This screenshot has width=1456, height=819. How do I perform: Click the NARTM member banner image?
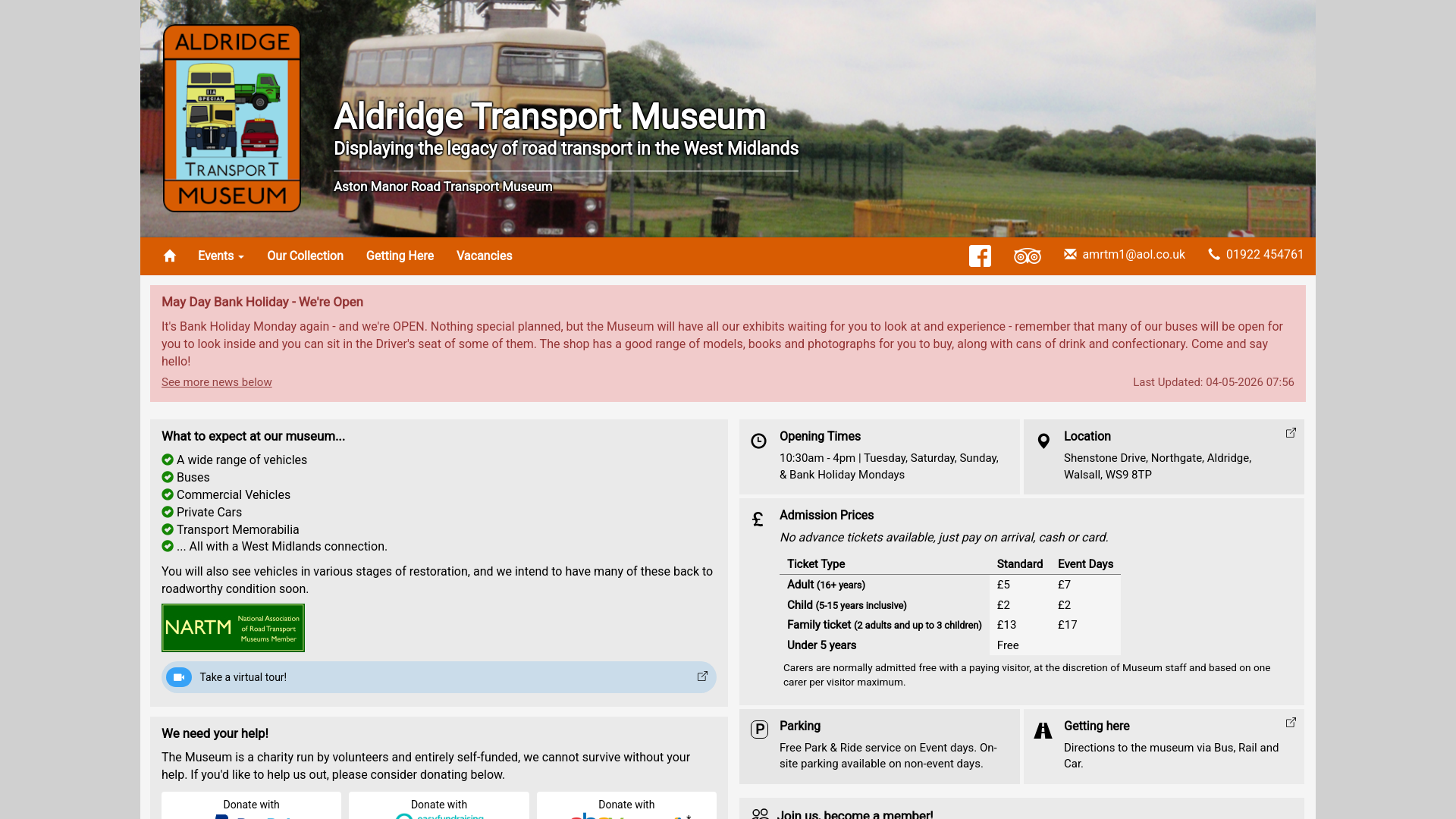pos(233,628)
